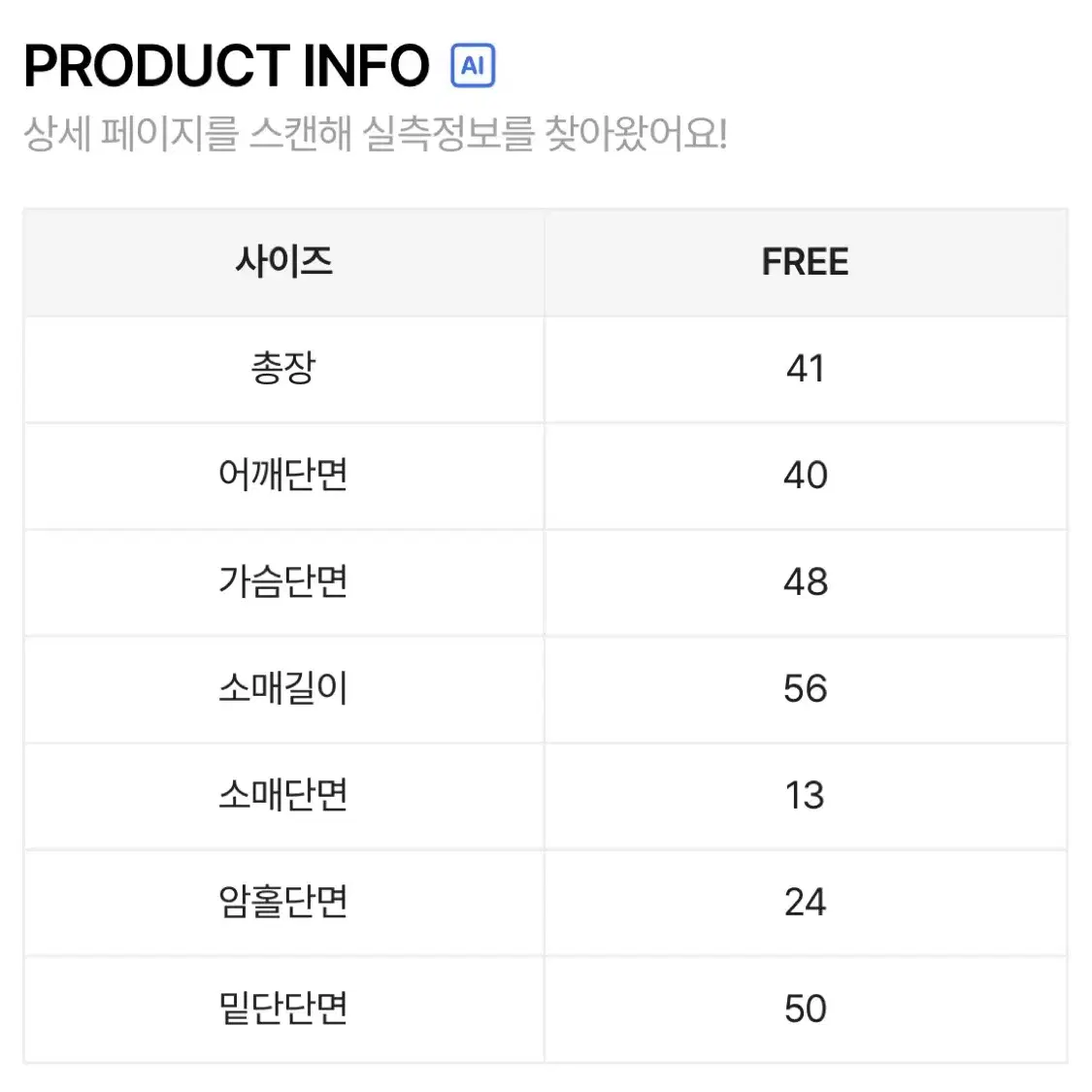Select the 가슴단면 row label
1092x1092 pixels.
[284, 581]
